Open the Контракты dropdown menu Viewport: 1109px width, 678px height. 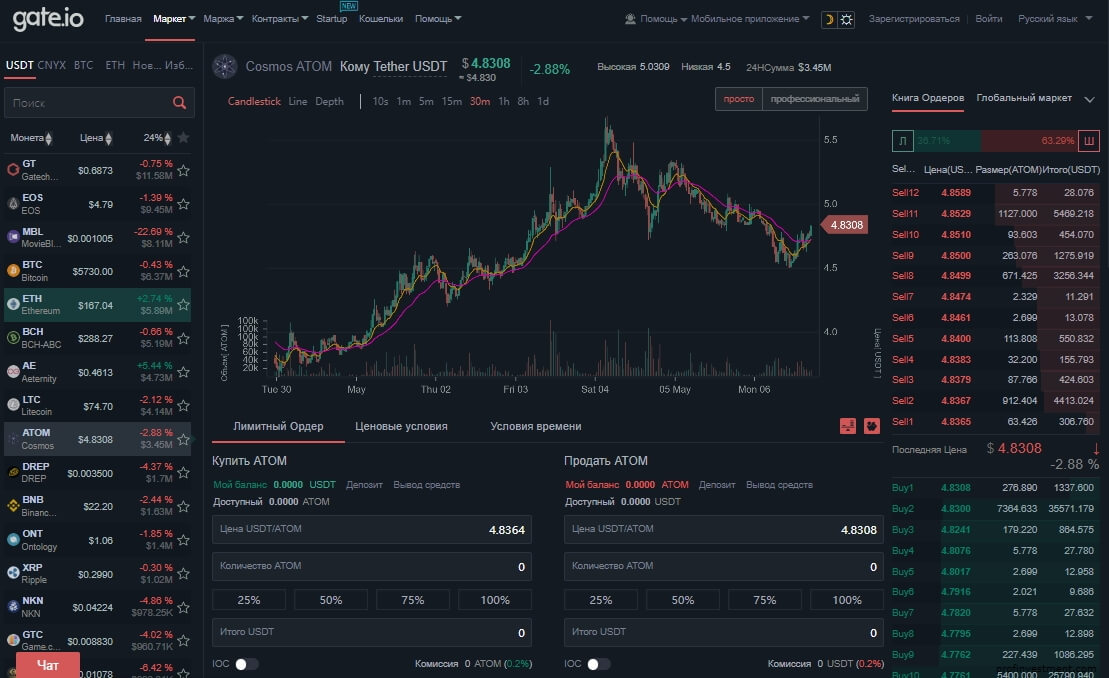coord(279,19)
